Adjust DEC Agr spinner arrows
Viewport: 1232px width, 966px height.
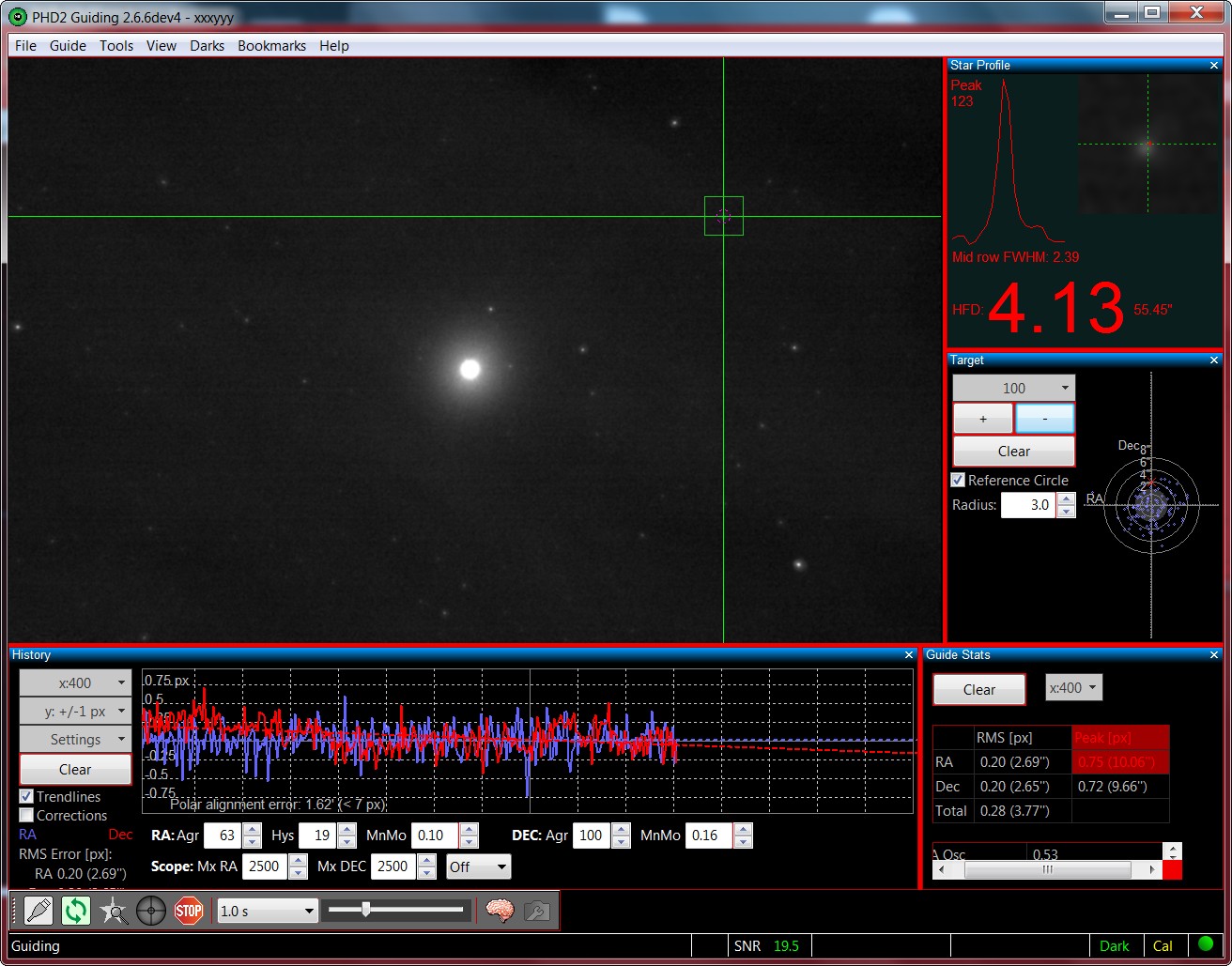pos(620,836)
